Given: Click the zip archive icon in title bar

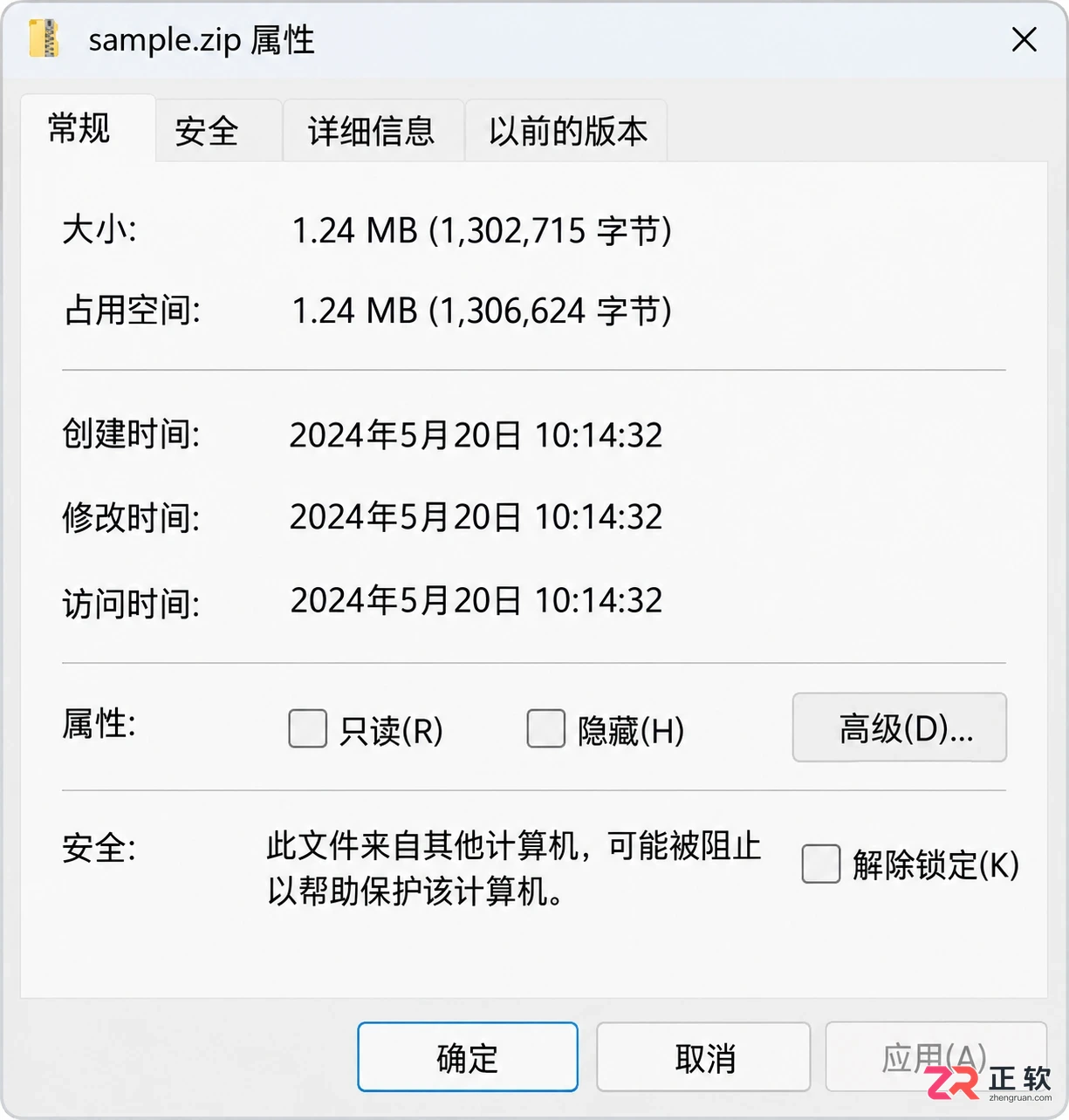Looking at the screenshot, I should [x=44, y=39].
